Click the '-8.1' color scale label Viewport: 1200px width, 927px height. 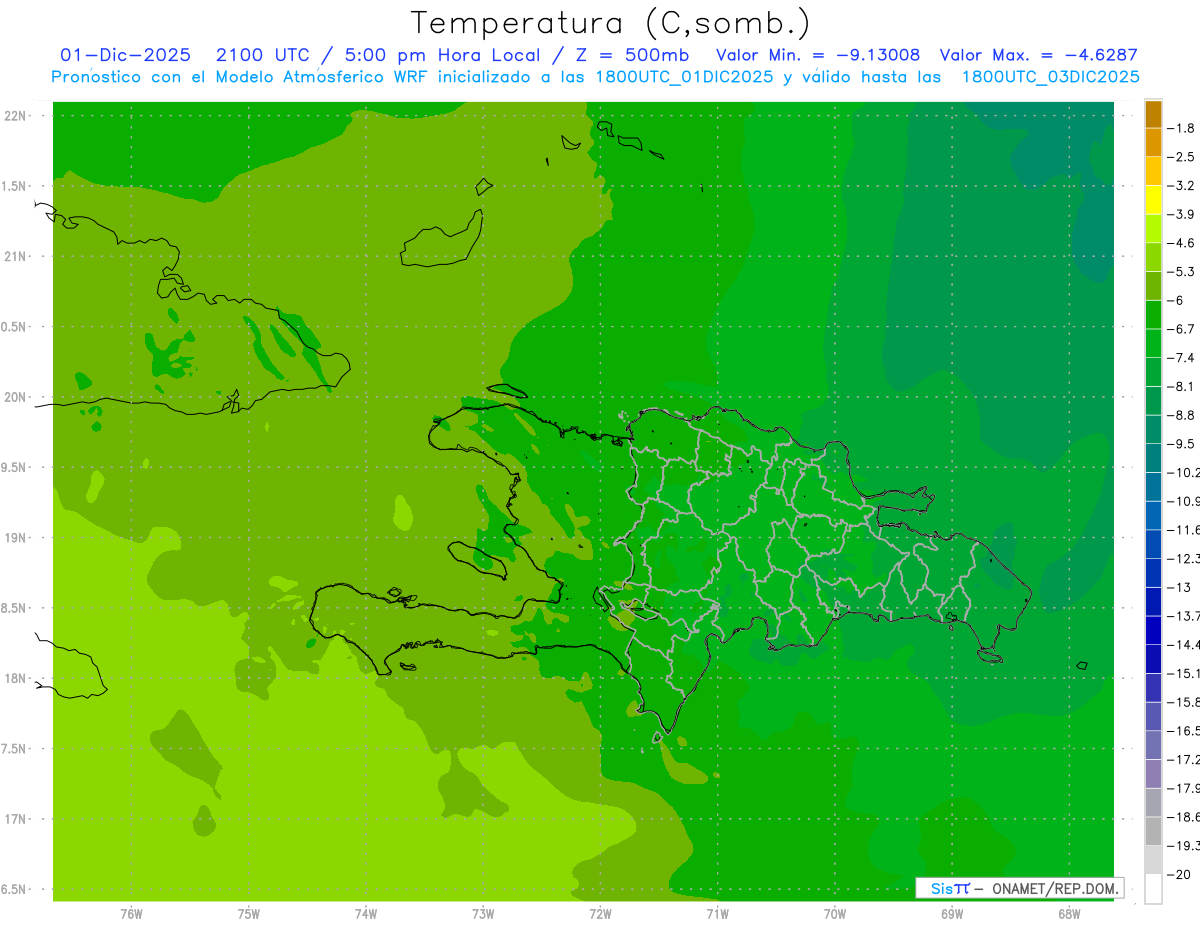1181,386
